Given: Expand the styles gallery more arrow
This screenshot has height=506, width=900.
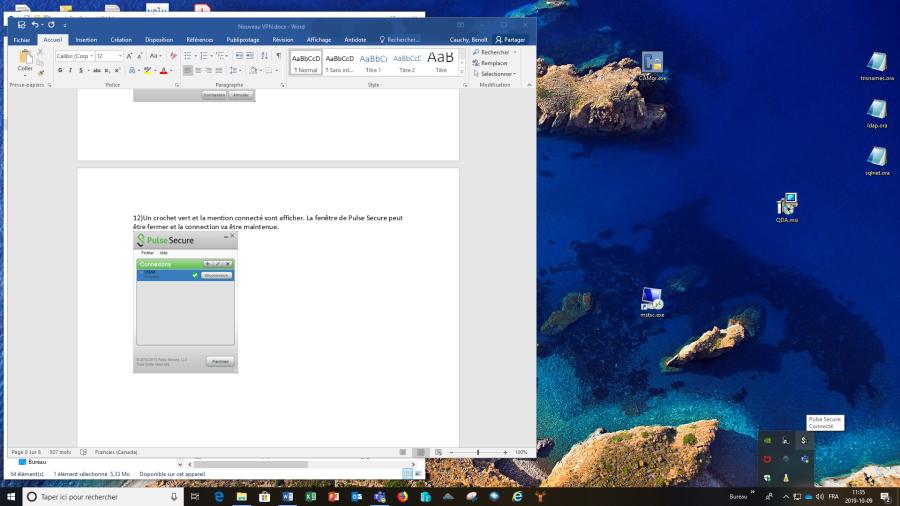Looking at the screenshot, I should (461, 72).
